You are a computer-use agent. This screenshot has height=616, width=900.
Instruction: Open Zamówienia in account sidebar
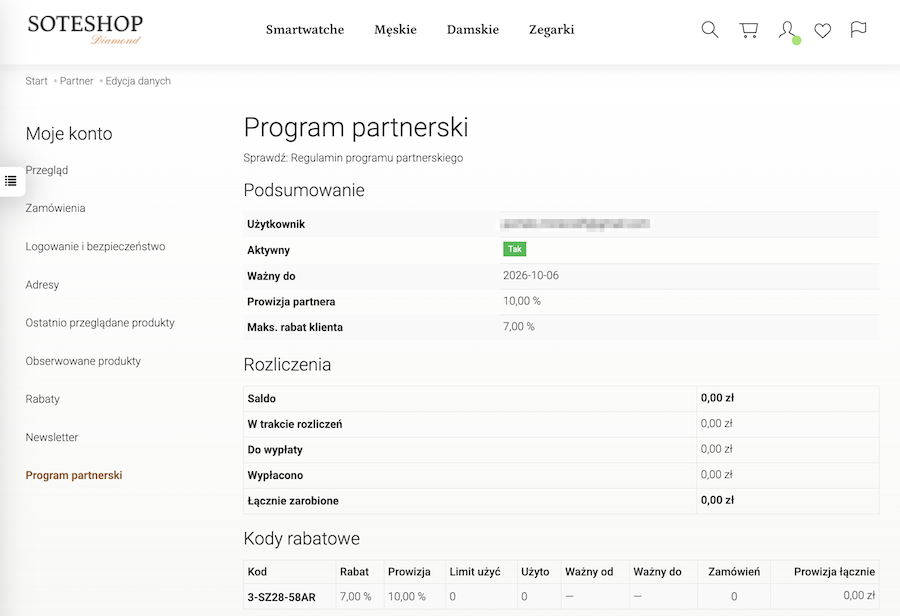55,208
